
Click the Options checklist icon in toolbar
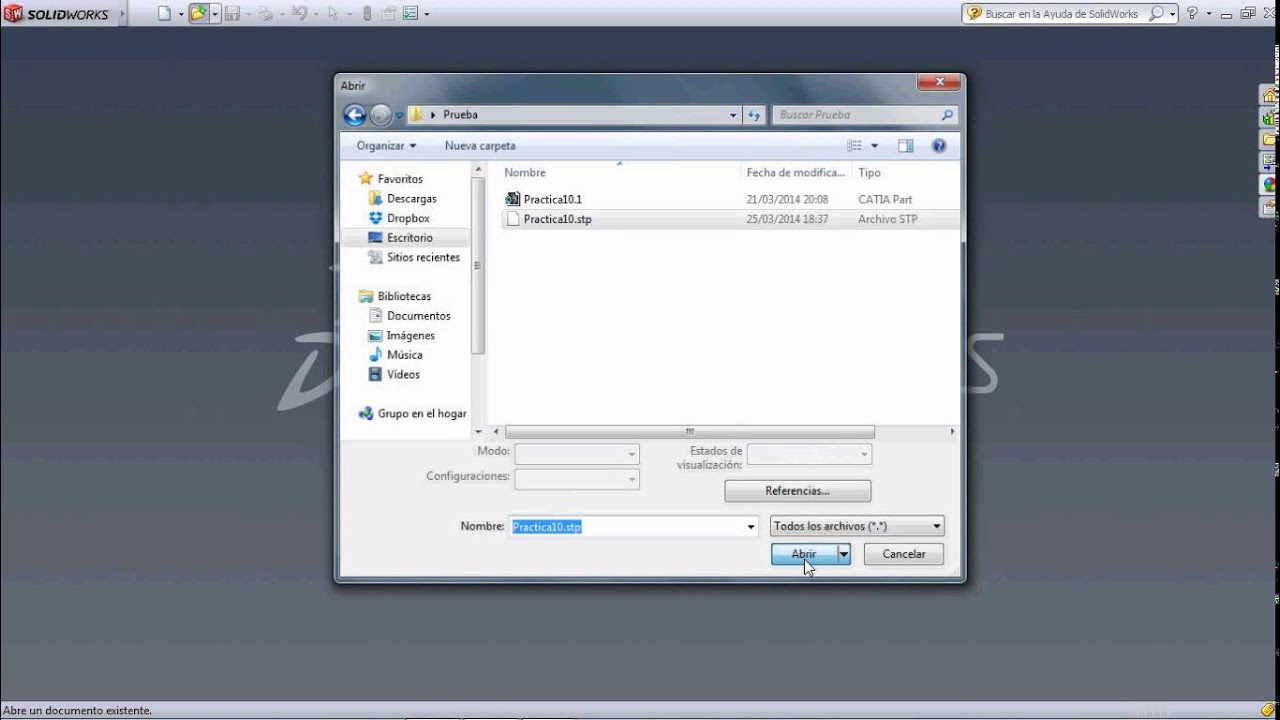[x=410, y=14]
